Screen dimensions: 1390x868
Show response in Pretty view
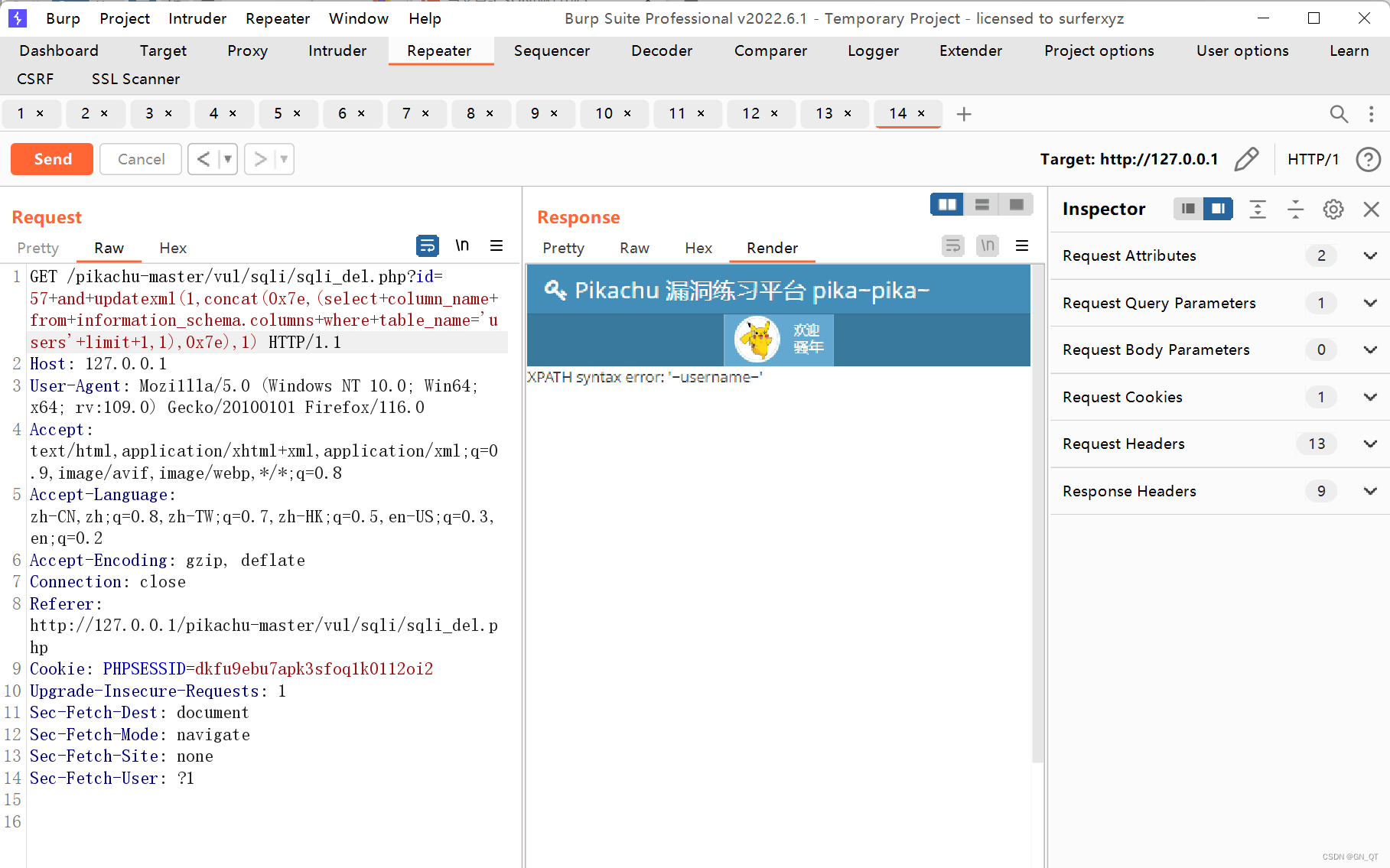(563, 248)
